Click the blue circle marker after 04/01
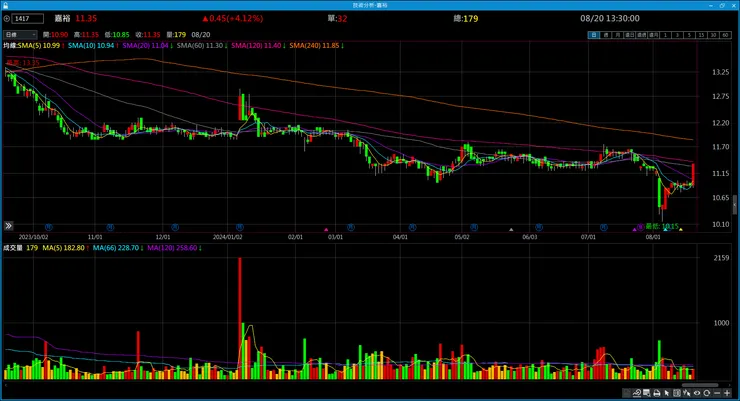Image resolution: width=740 pixels, height=401 pixels. pos(412,227)
